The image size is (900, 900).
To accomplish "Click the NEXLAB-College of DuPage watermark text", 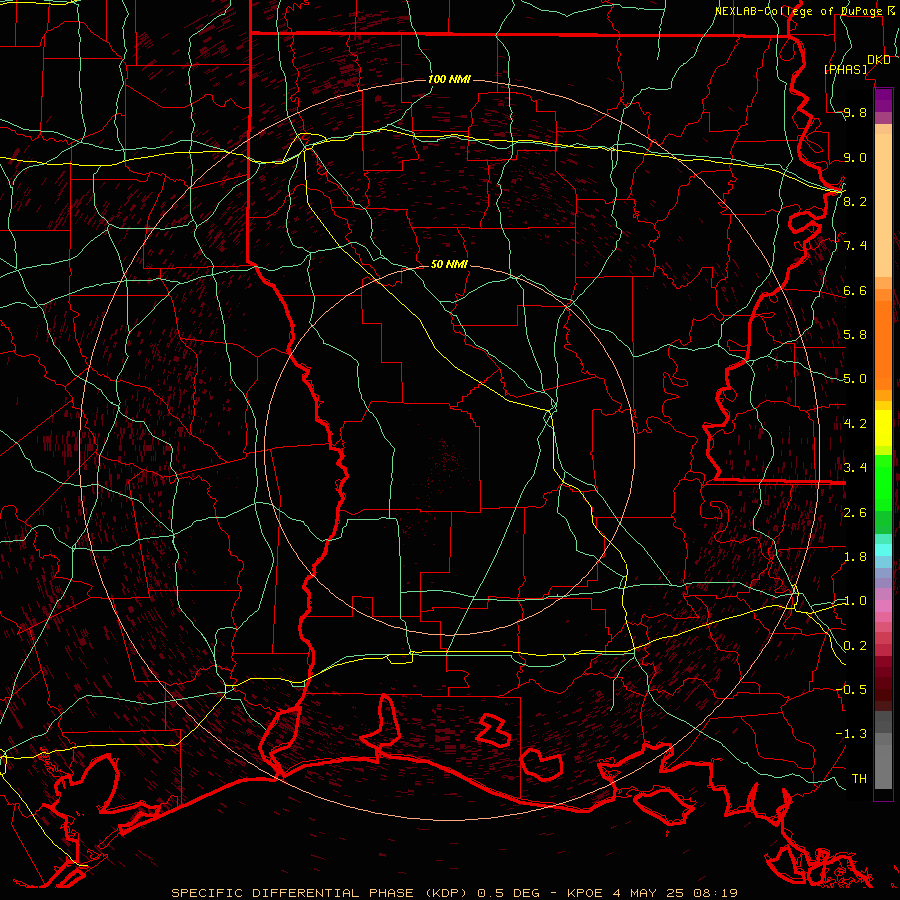I will pos(806,11).
